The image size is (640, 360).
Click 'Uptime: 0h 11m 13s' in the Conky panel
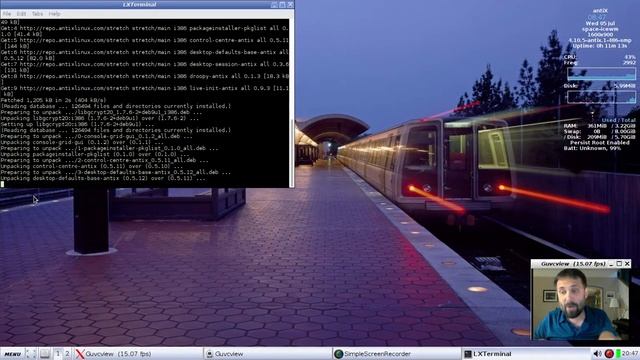coord(600,46)
